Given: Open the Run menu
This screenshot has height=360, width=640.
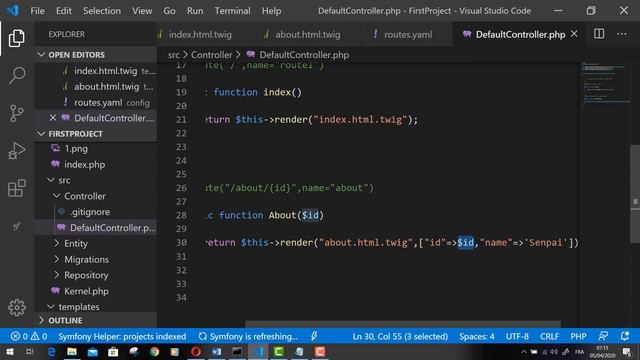Looking at the screenshot, I should point(195,11).
